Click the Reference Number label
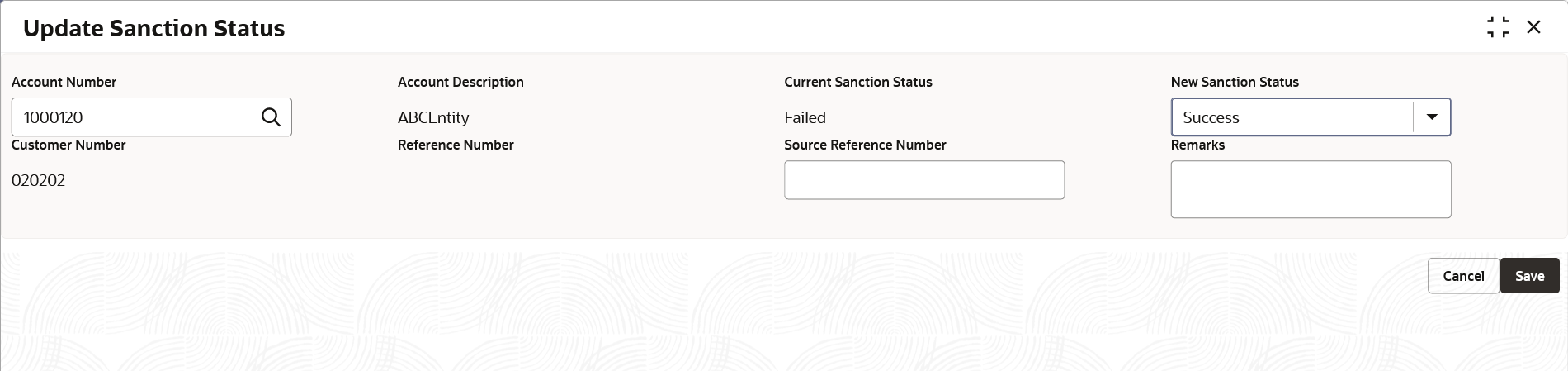Viewport: 1568px width, 371px height. tap(456, 145)
